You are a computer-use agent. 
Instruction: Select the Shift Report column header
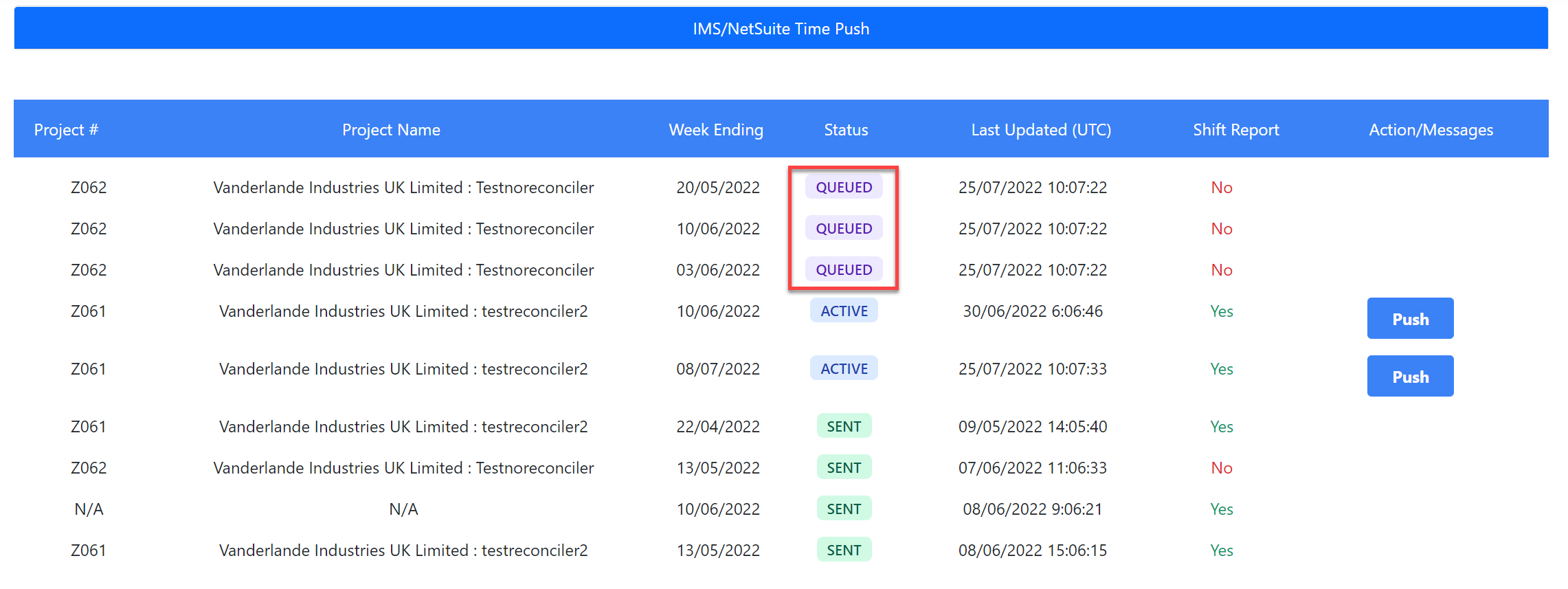click(1236, 130)
